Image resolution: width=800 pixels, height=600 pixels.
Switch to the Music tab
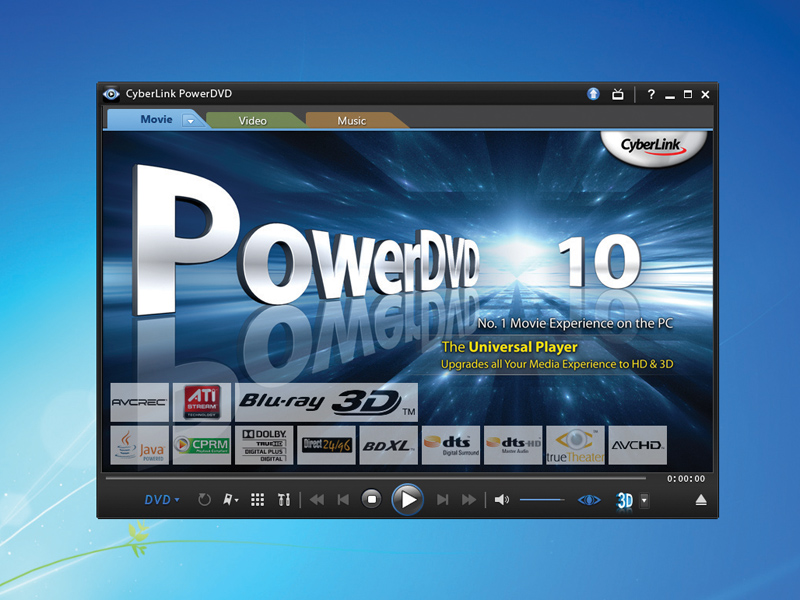(352, 121)
